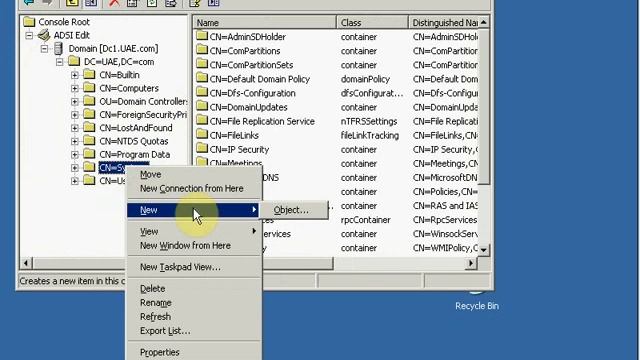Viewport: 640px width, 360px height.
Task: Expand the CN=LostAndFound node
Action: pos(75,128)
